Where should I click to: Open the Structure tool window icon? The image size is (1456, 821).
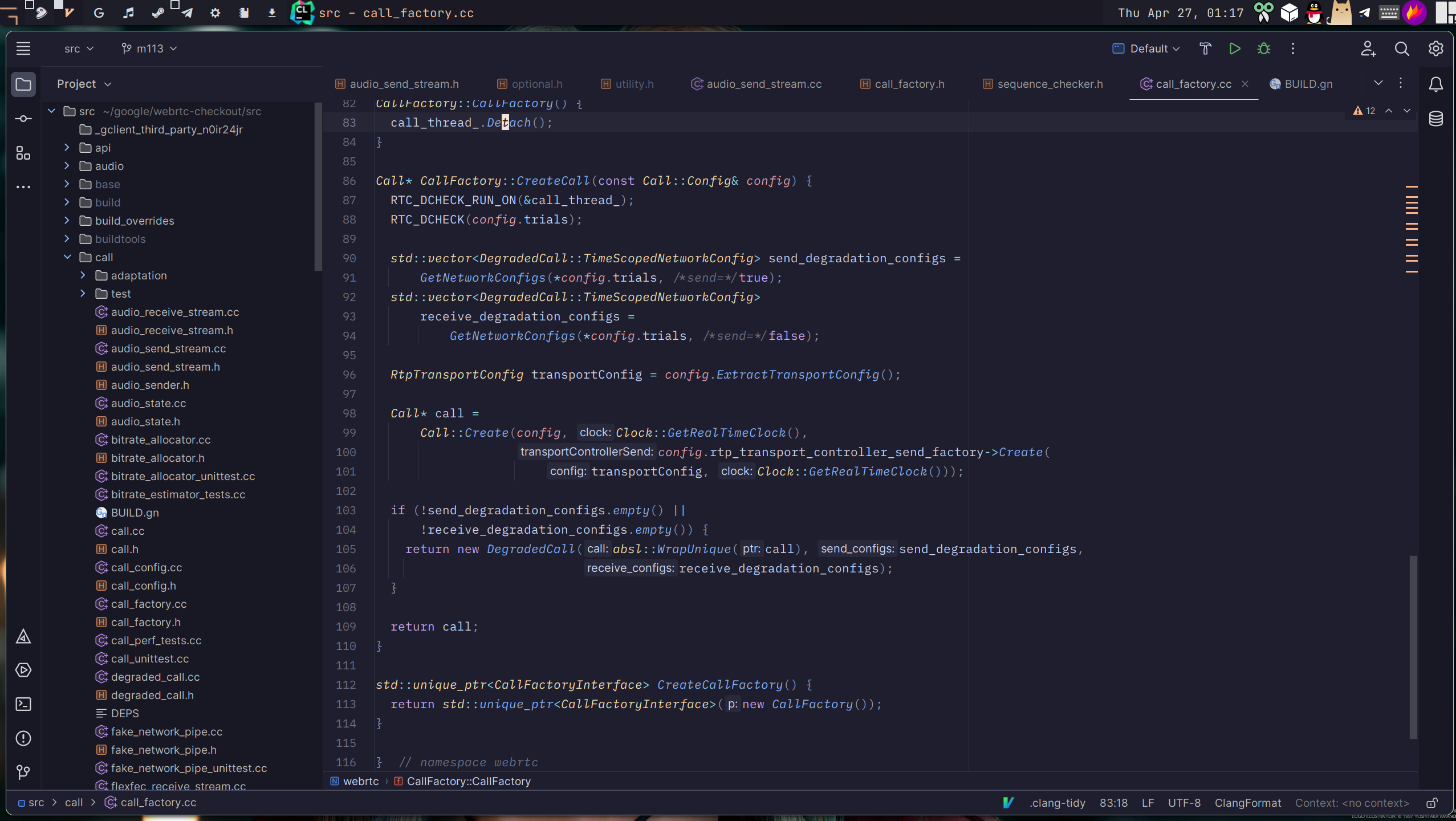tap(23, 153)
